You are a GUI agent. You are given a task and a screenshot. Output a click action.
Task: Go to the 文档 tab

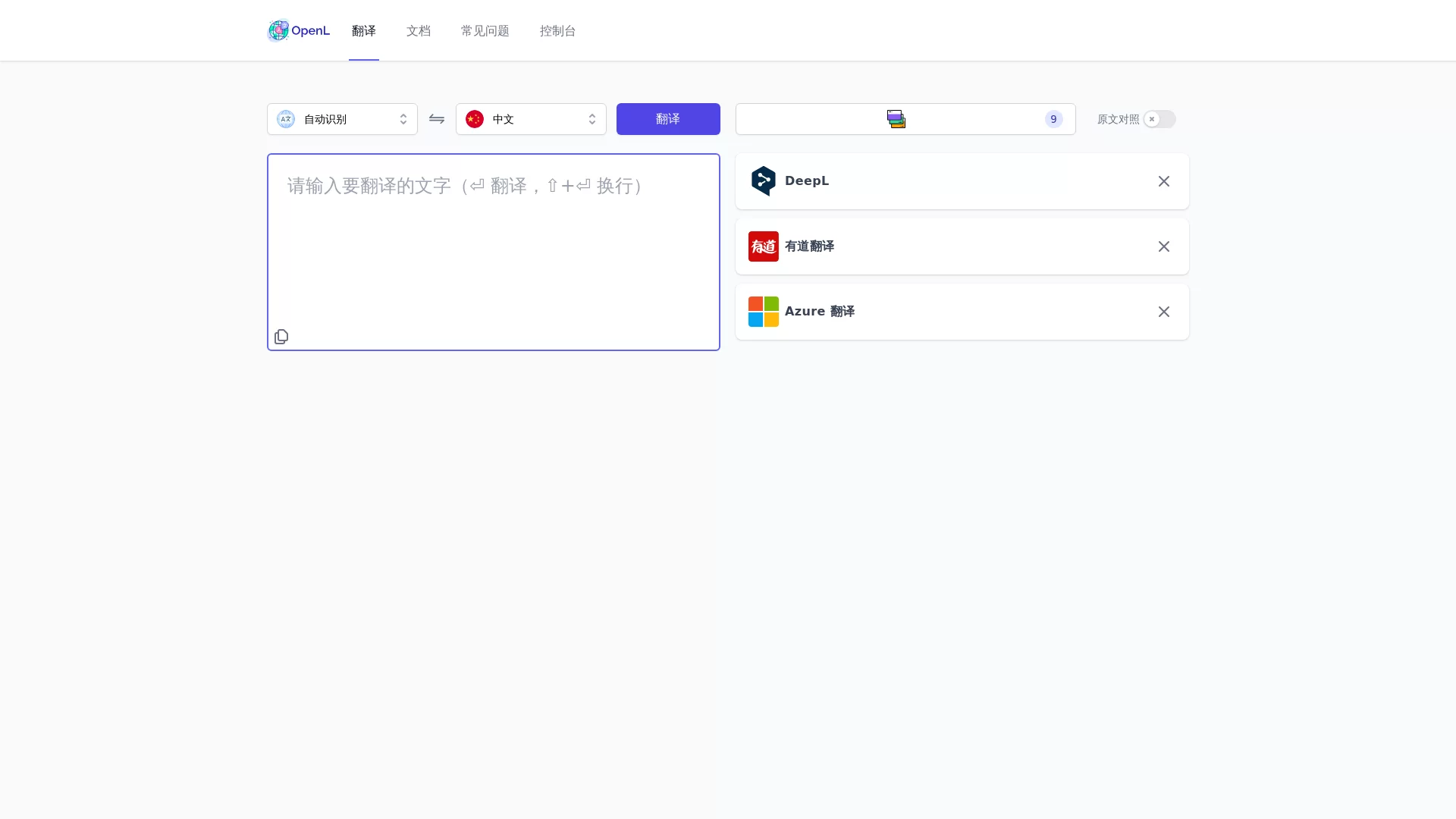419,31
